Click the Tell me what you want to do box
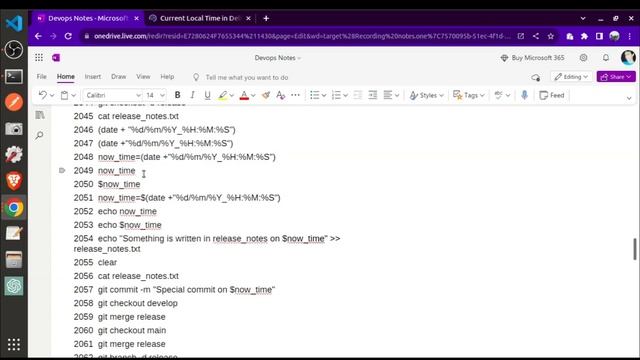 click(x=247, y=77)
